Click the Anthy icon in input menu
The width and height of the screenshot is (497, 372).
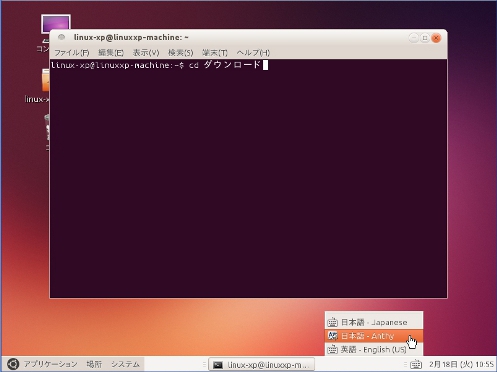point(333,336)
